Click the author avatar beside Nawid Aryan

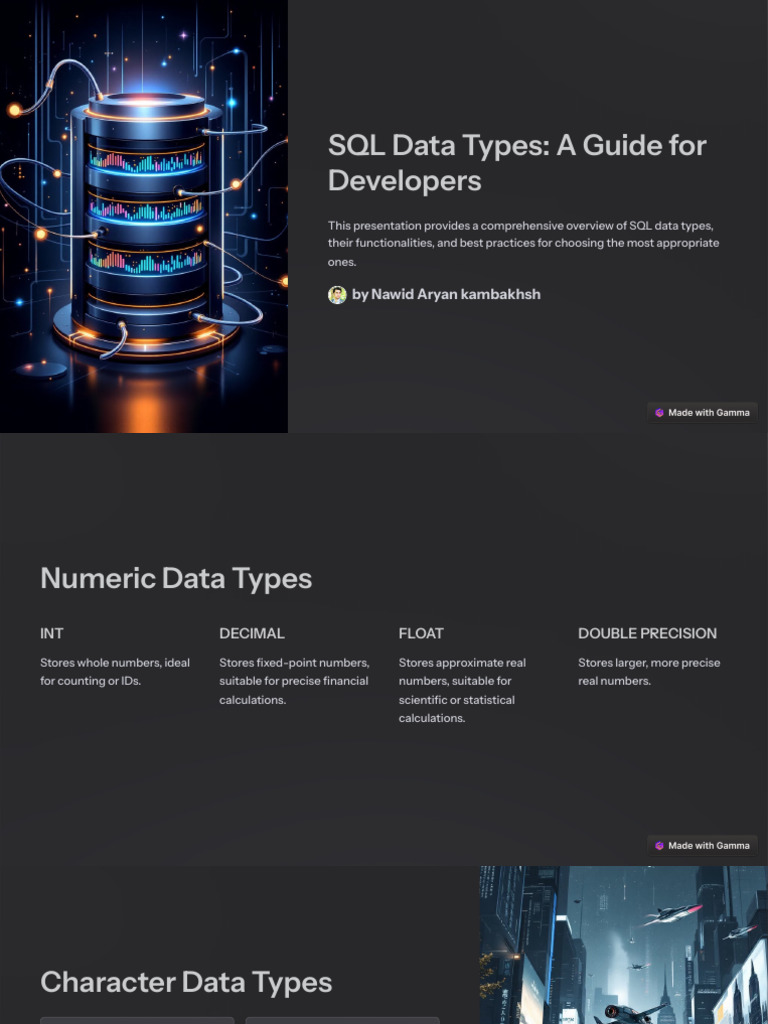coord(337,295)
